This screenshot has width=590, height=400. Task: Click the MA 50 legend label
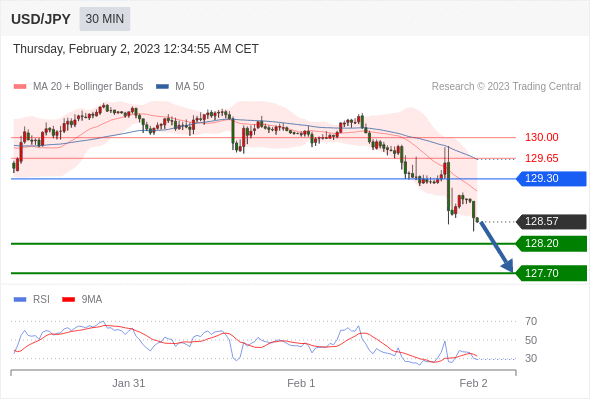tap(190, 87)
